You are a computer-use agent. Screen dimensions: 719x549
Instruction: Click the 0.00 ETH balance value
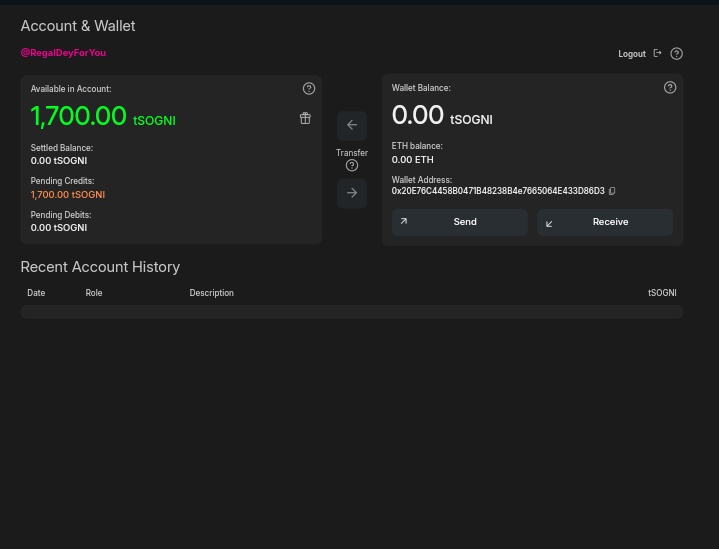(x=412, y=160)
